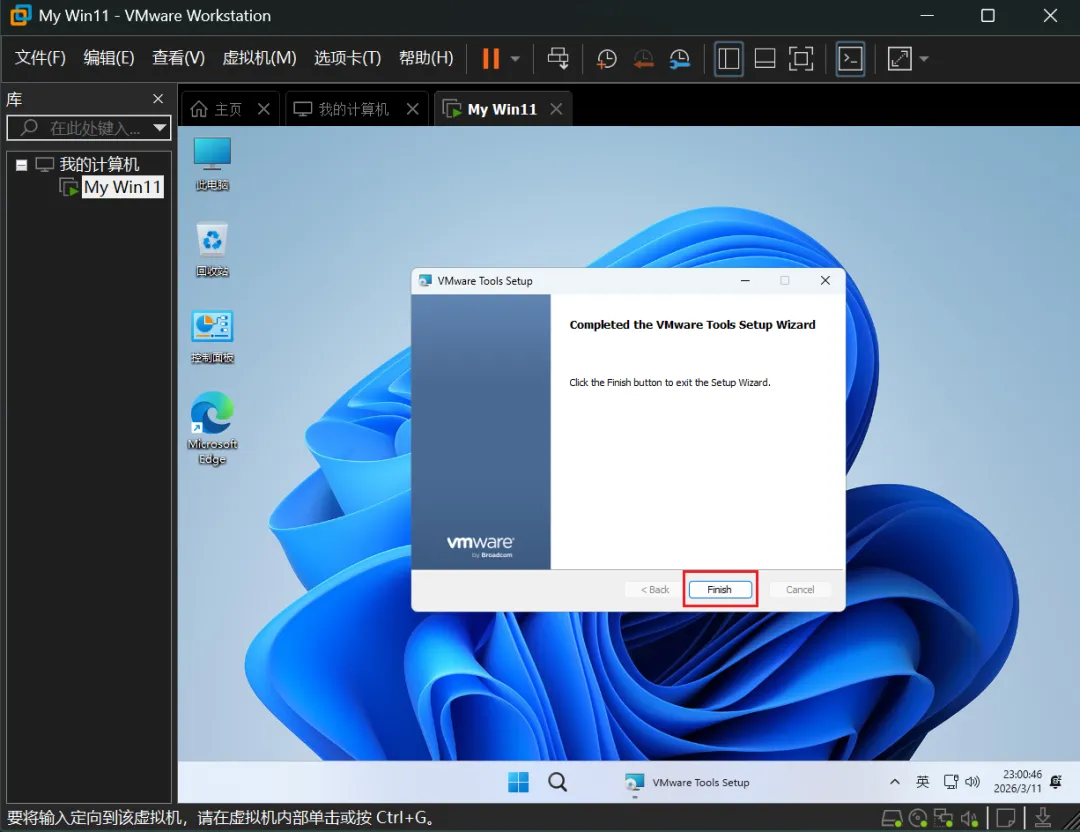Click the VMware Tools install status icon
This screenshot has height=832, width=1080.
pos(1043,818)
